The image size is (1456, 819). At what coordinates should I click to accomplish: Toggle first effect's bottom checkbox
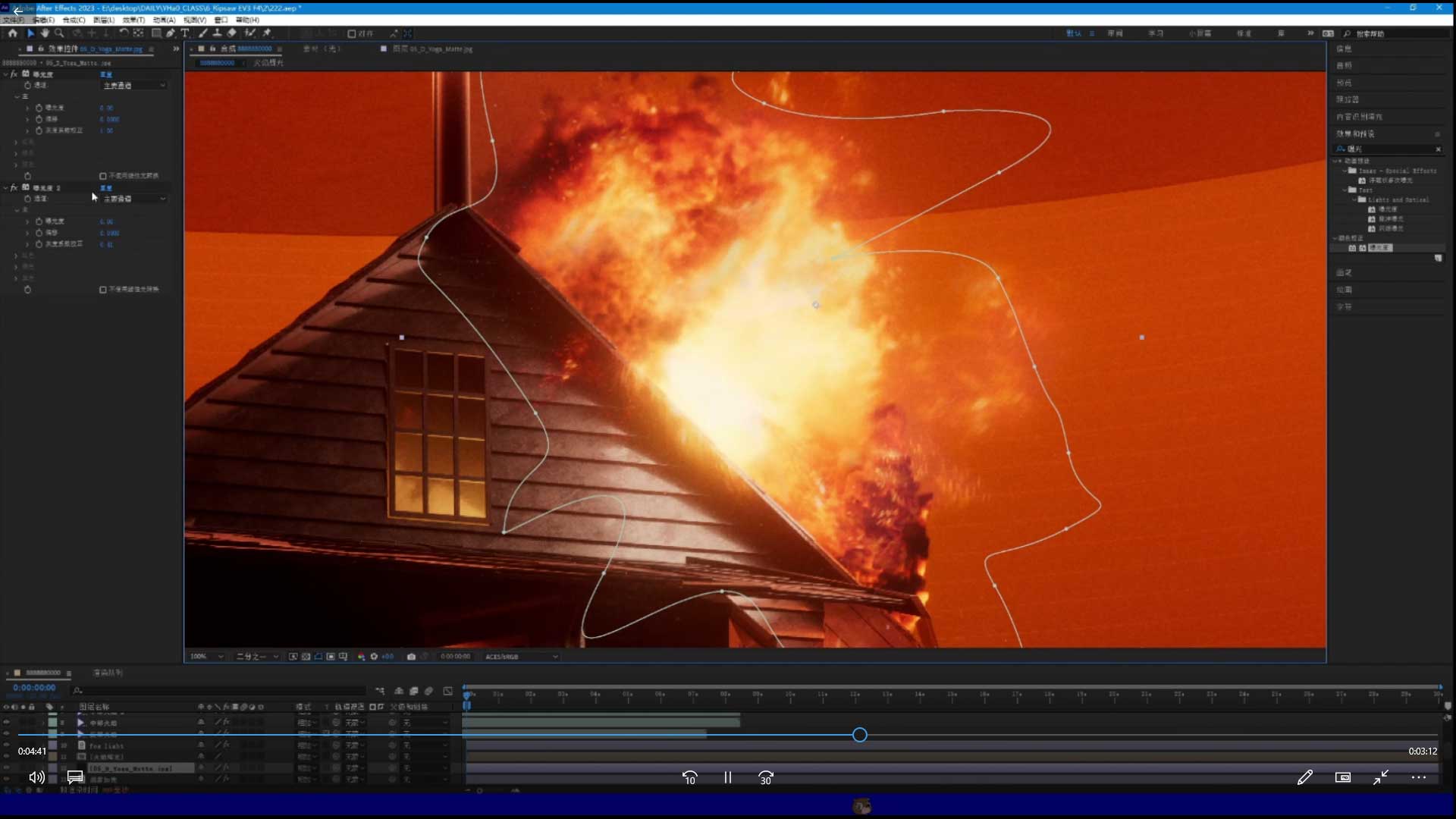[103, 176]
